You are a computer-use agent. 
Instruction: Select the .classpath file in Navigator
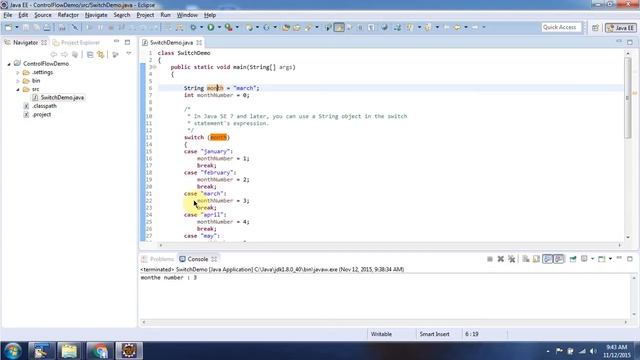coord(44,106)
